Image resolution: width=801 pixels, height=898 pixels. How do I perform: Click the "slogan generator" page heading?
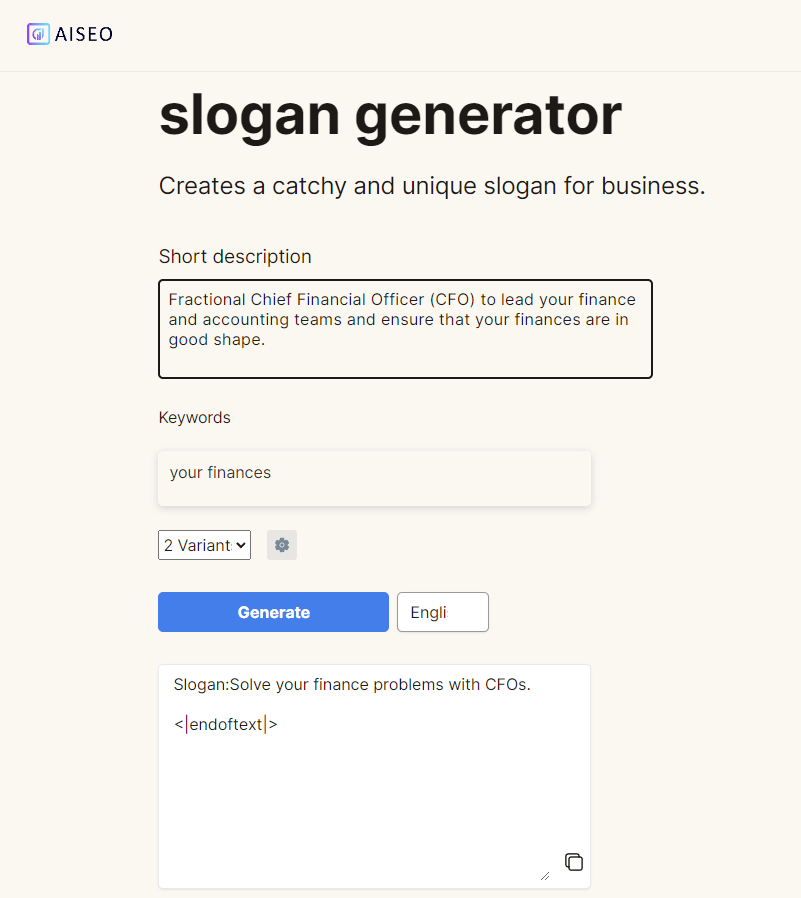coord(390,116)
